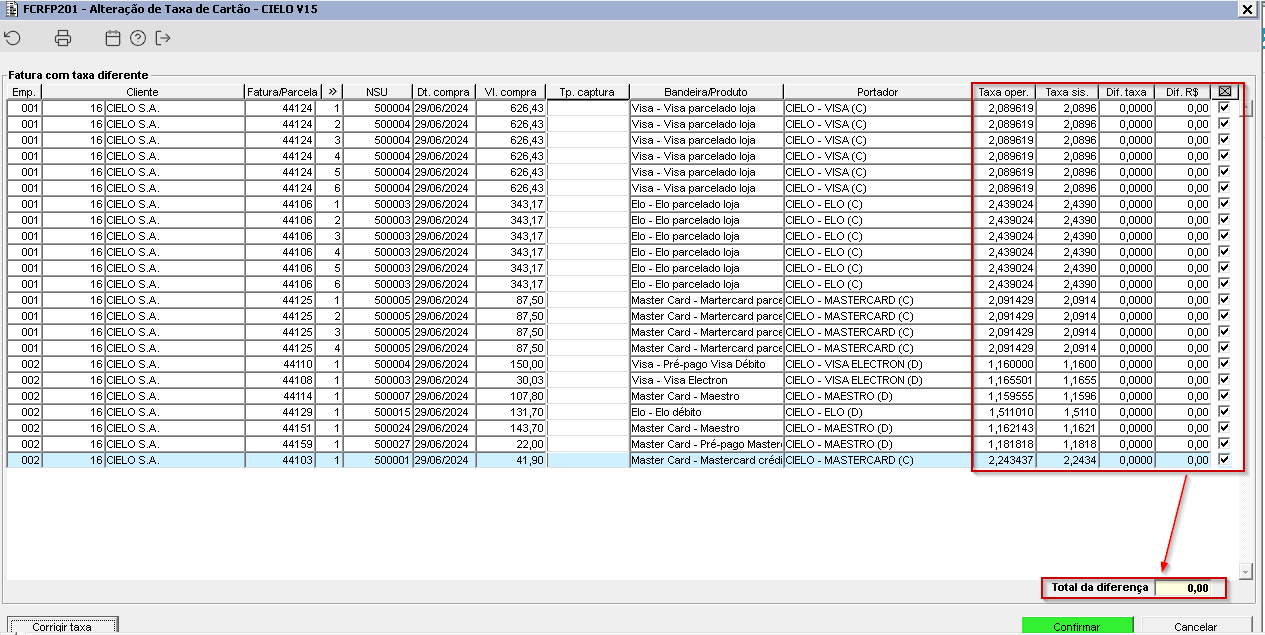
Task: Click the exit arrow toolbar icon
Action: pyautogui.click(x=164, y=38)
